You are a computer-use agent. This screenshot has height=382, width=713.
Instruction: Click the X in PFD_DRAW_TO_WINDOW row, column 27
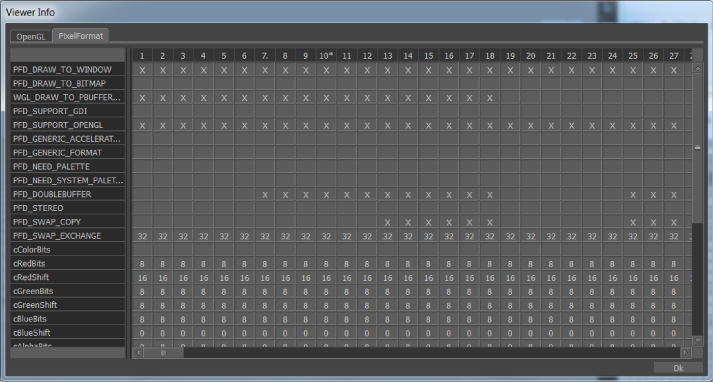tap(674, 70)
